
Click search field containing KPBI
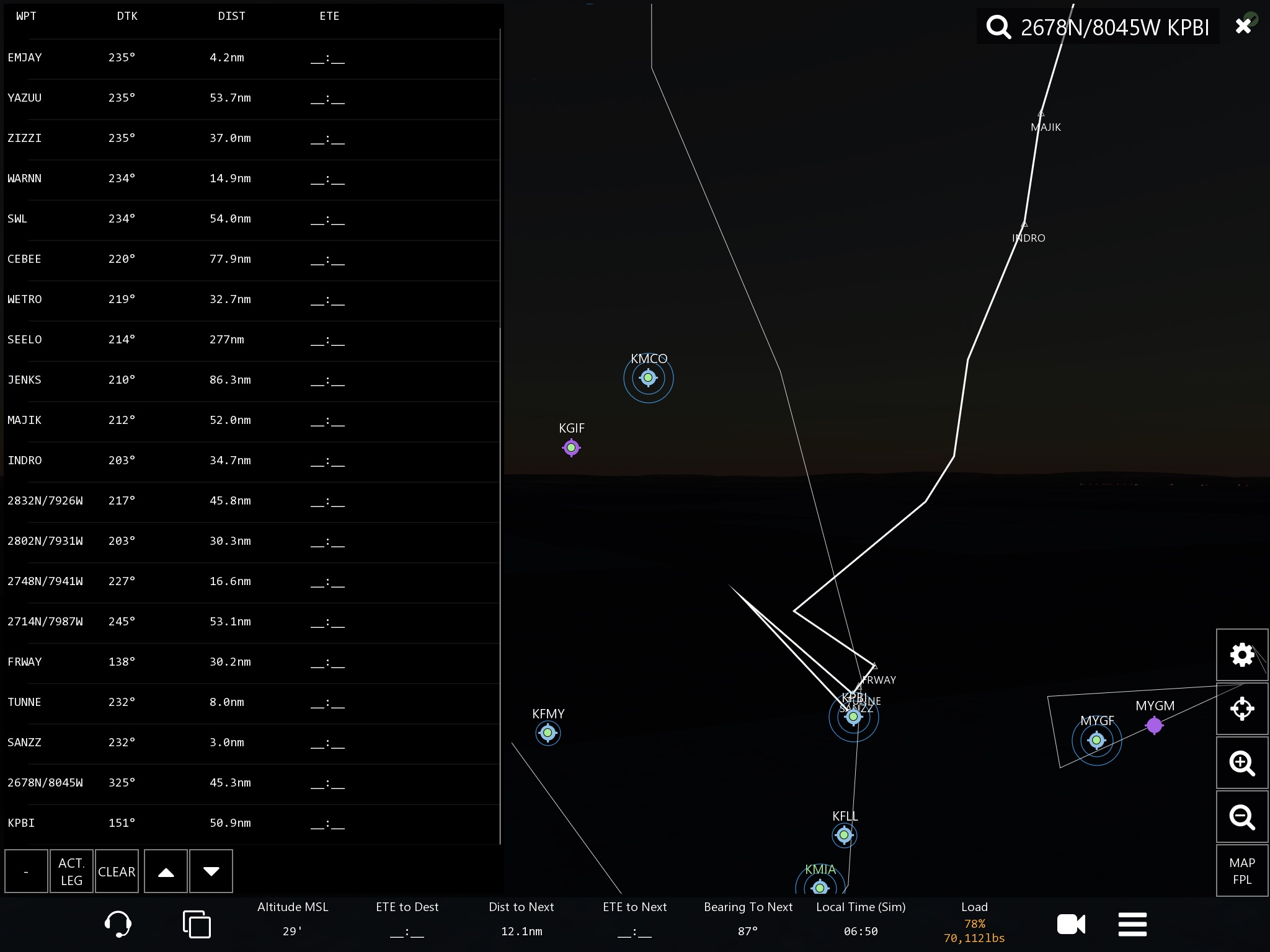coord(1114,27)
